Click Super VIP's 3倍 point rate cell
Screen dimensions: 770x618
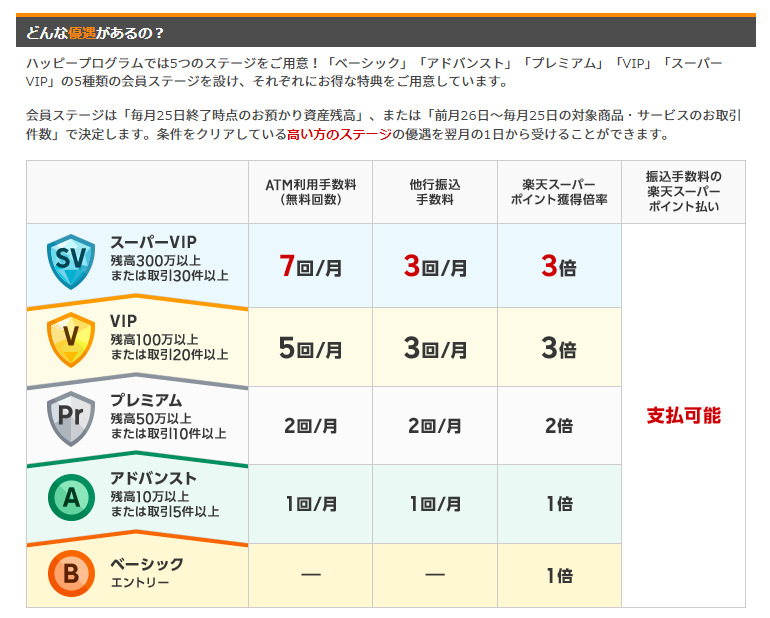[x=558, y=267]
